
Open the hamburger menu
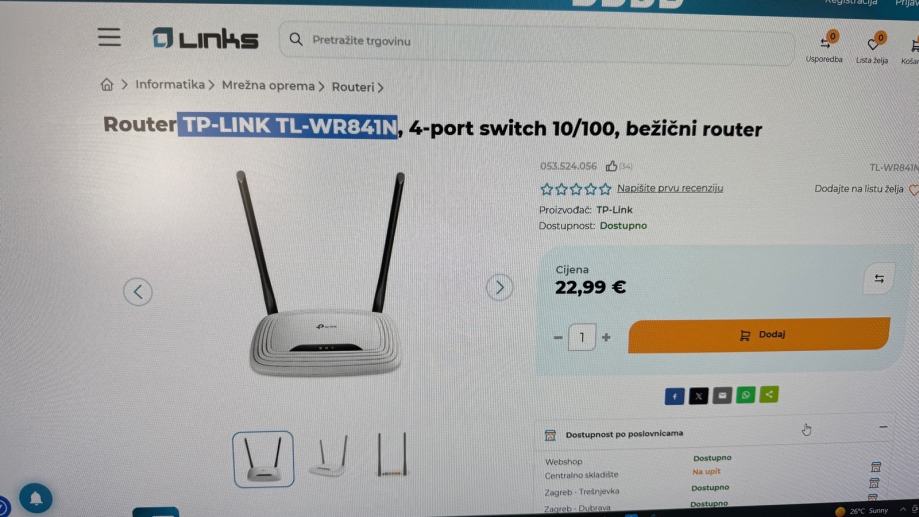(109, 38)
